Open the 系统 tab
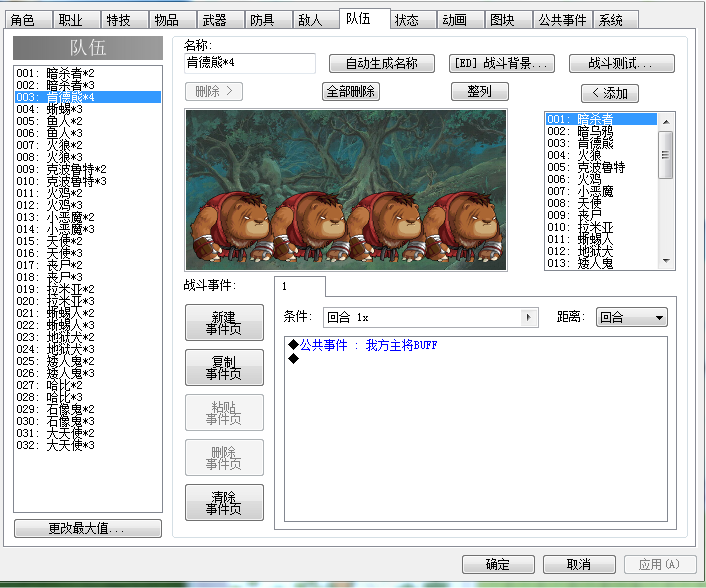Viewport: 706px width, 588px height. tap(615, 20)
